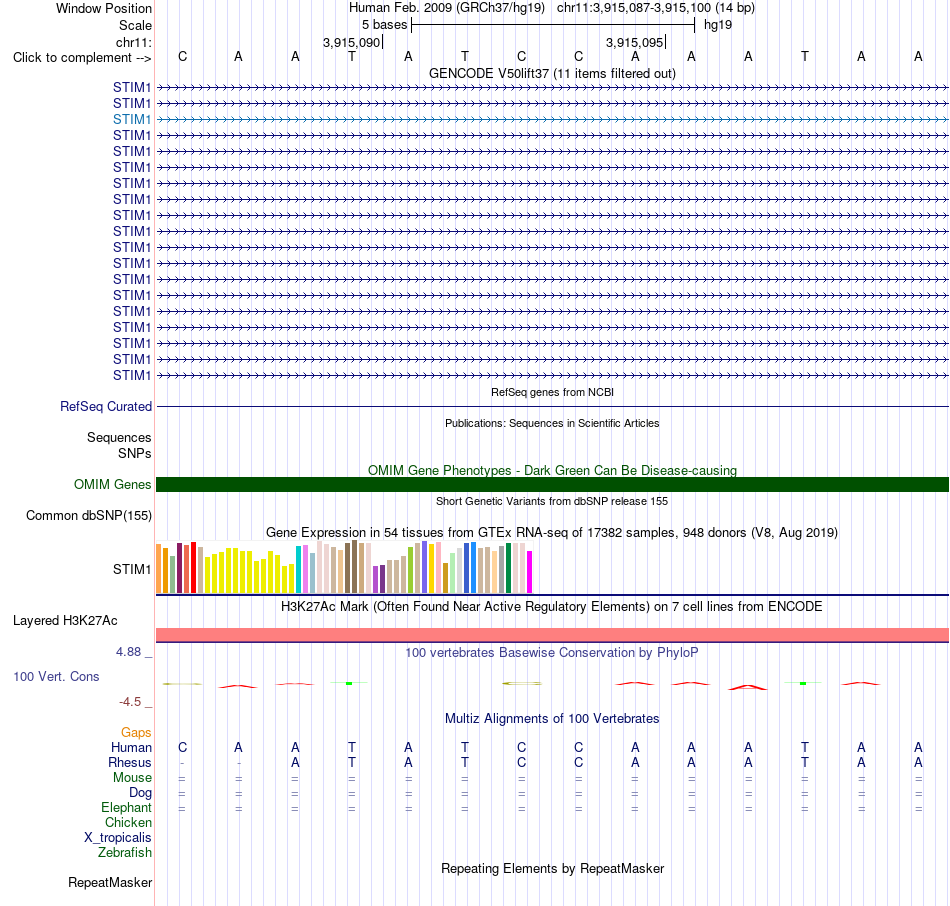Click the hg19 text beside scale bar

click(718, 25)
